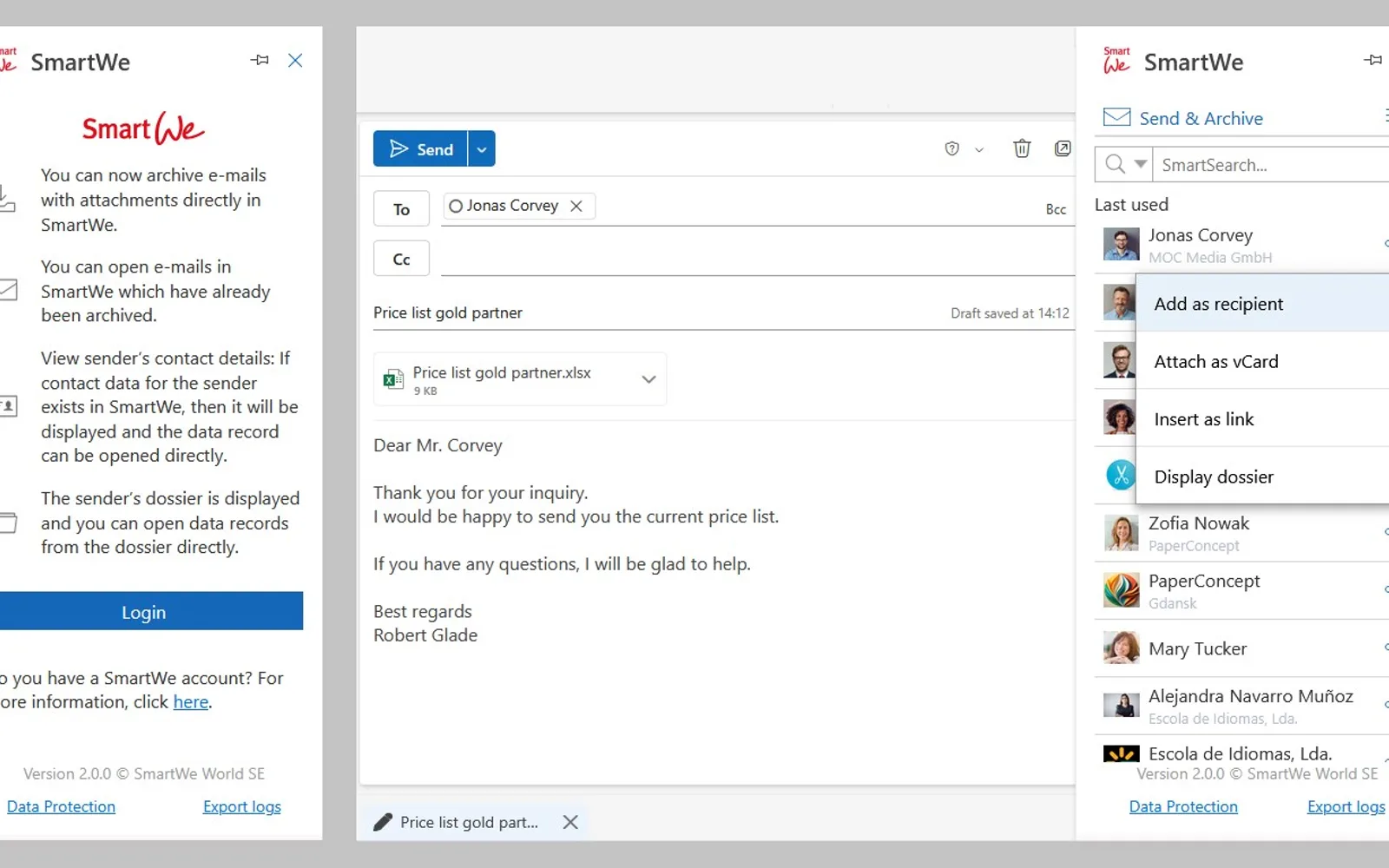Image resolution: width=1389 pixels, height=868 pixels.
Task: Open the SmartSearch filter dropdown arrow
Action: point(1141,163)
